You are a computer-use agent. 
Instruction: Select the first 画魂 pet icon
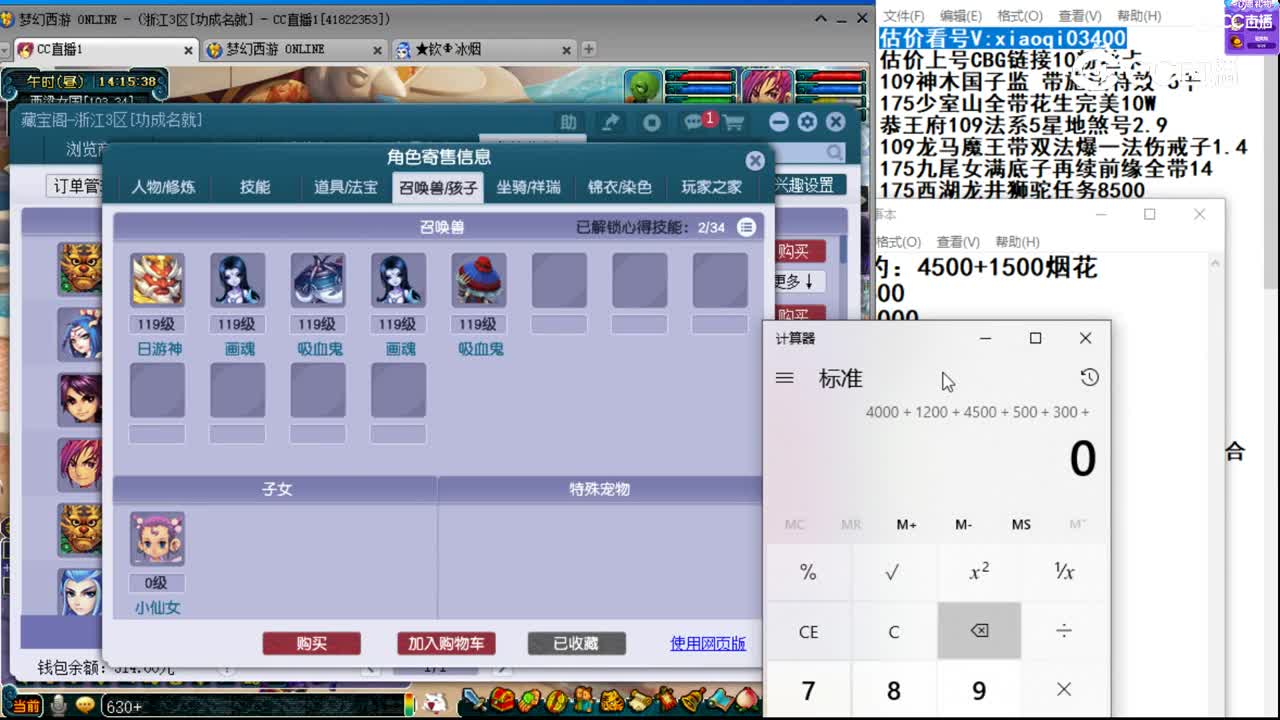pos(237,279)
